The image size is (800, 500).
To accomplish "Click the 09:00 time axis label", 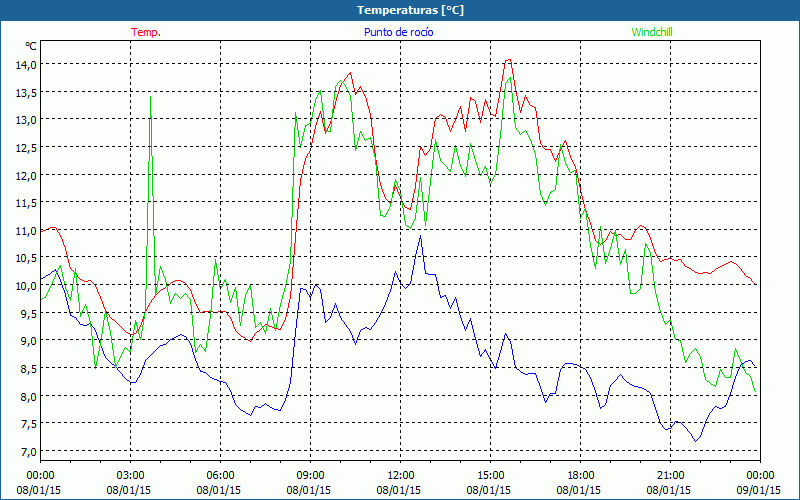I will click(310, 475).
